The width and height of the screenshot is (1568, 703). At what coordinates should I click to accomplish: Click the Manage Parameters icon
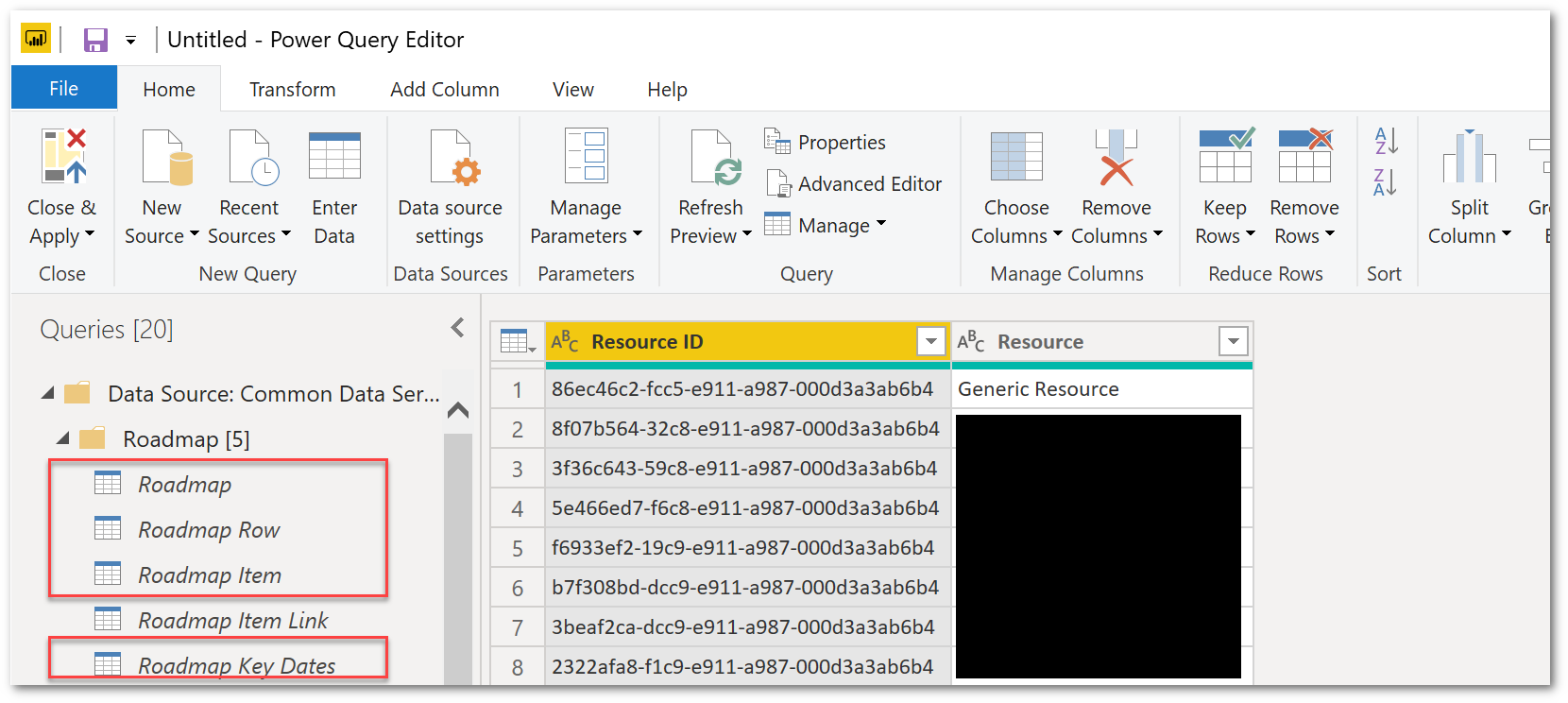pyautogui.click(x=586, y=156)
